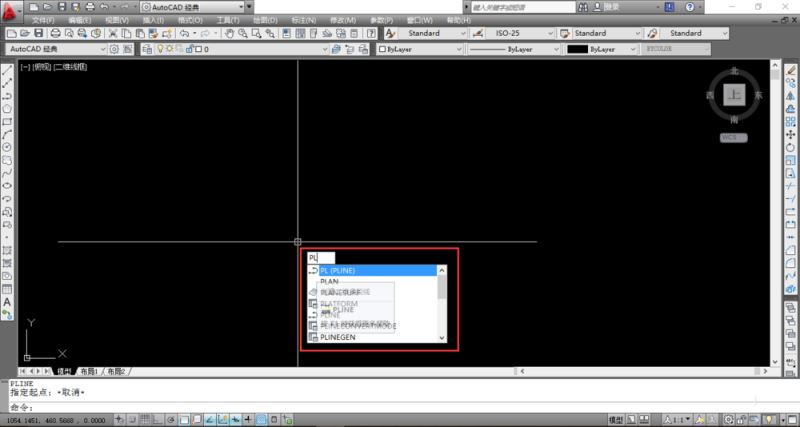Toggle Lineweight display in status bar
The height and width of the screenshot is (427, 800).
click(x=248, y=420)
